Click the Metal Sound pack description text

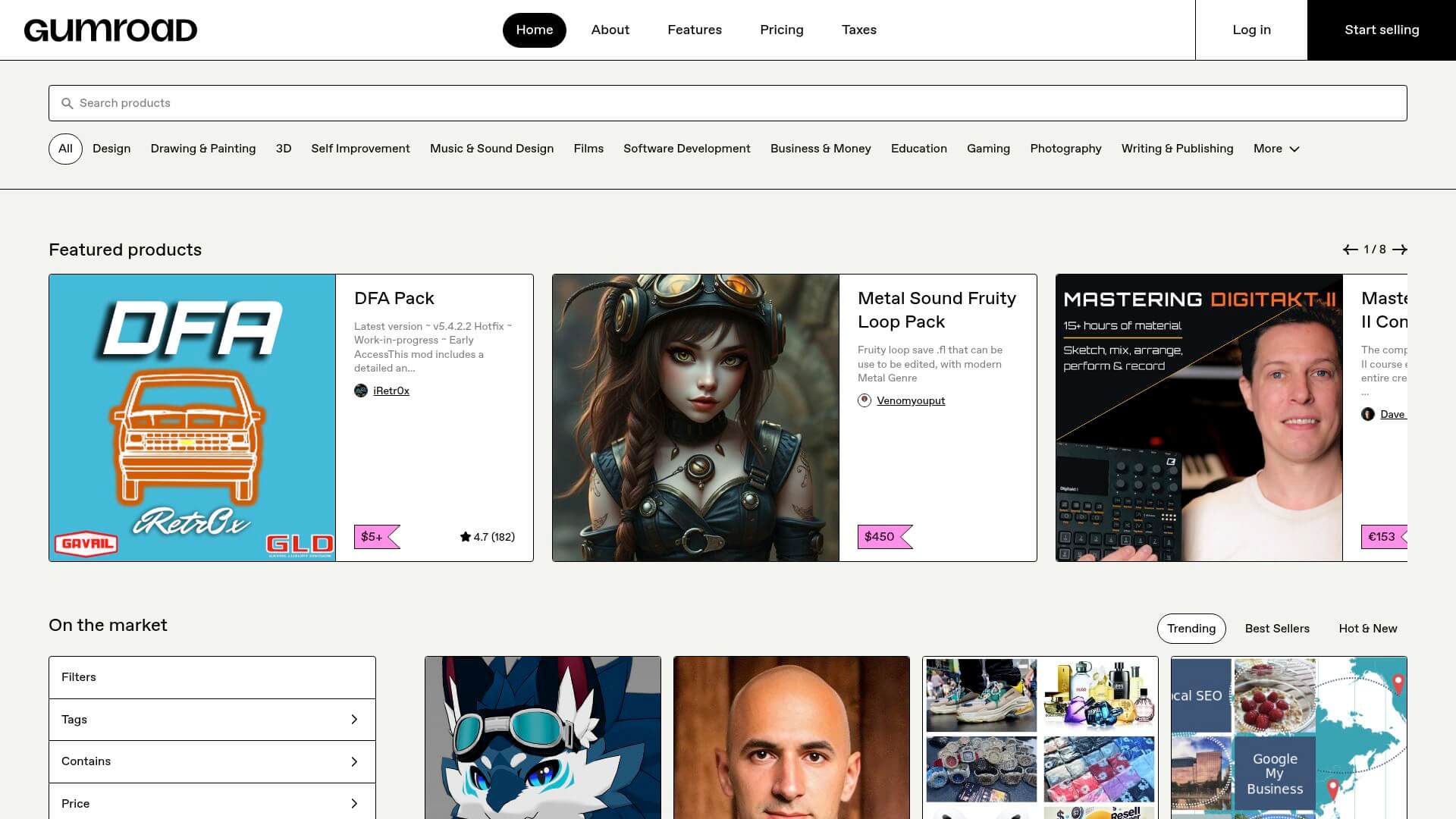930,364
